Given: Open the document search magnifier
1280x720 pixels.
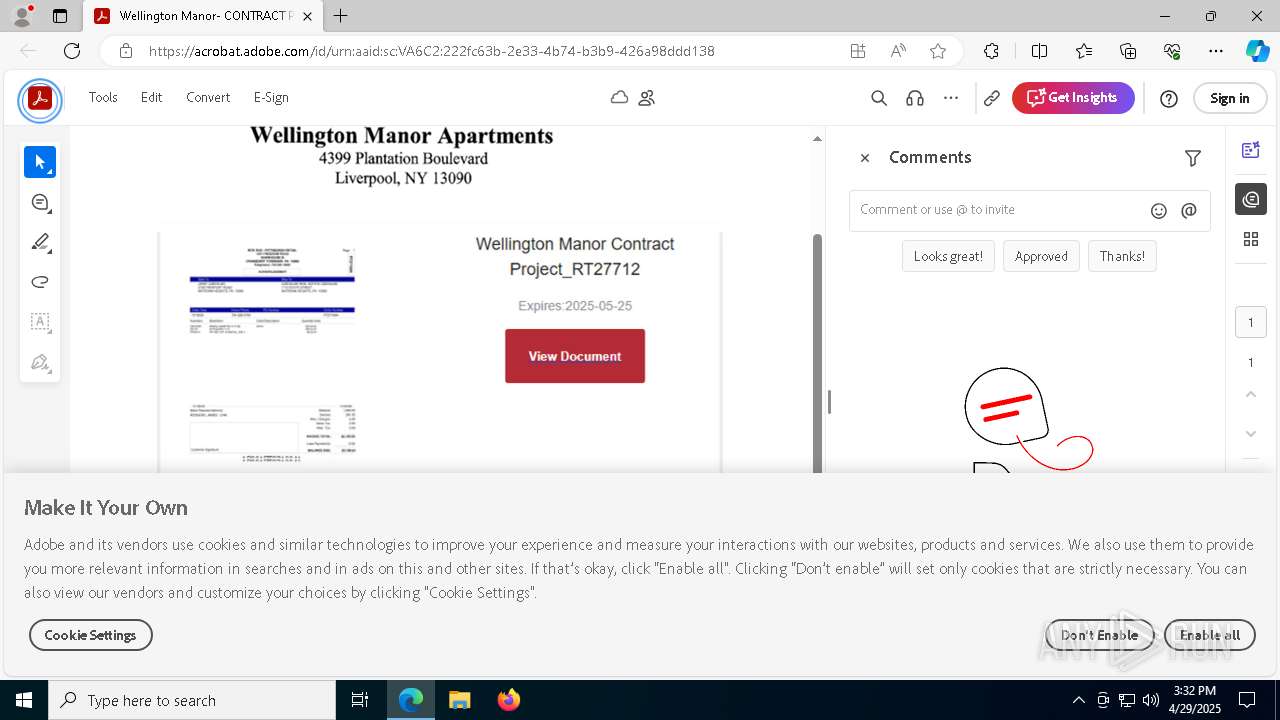Looking at the screenshot, I should tap(879, 98).
